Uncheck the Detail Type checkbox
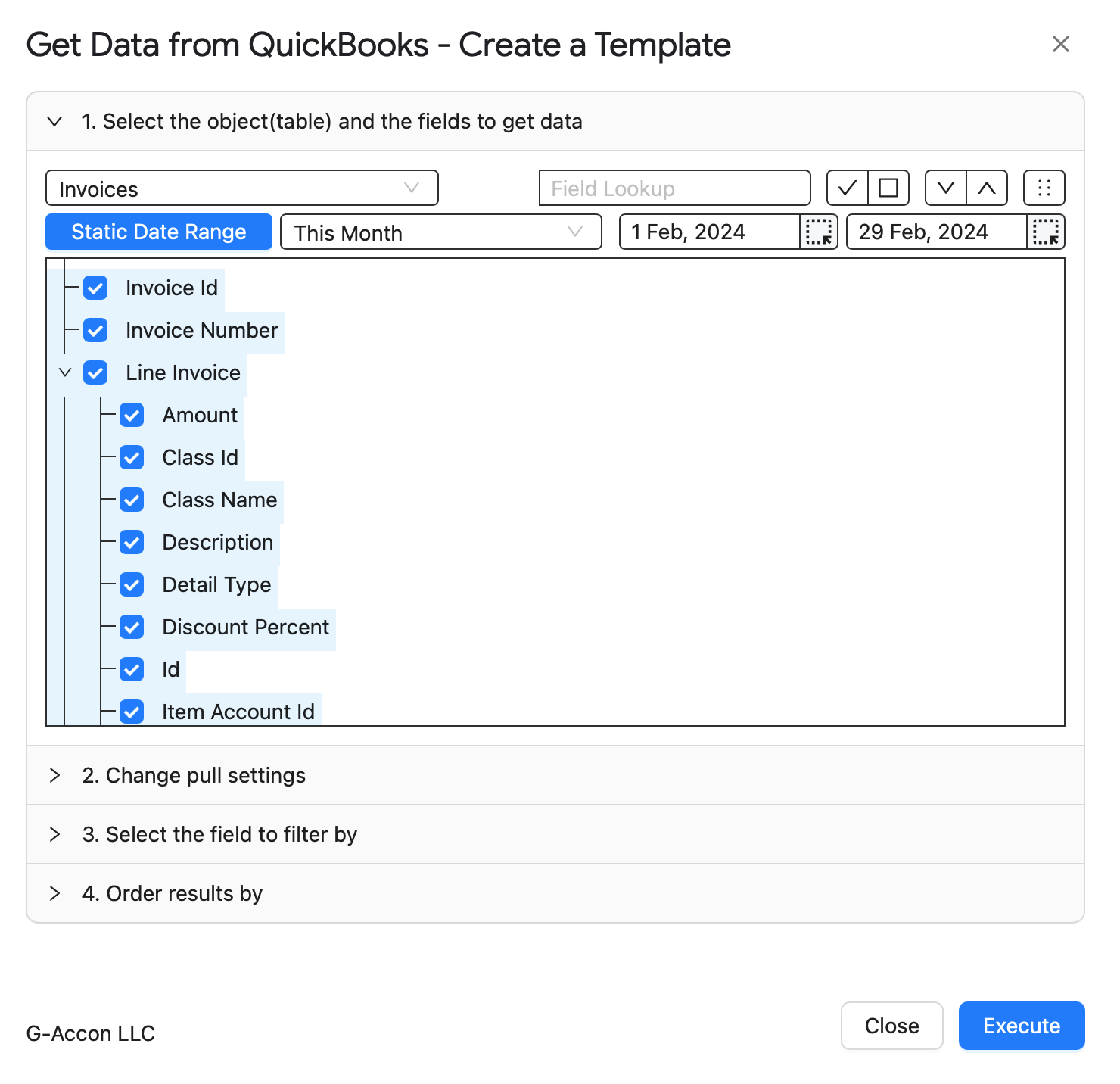Screen dimensions: 1120x1084 (x=132, y=584)
